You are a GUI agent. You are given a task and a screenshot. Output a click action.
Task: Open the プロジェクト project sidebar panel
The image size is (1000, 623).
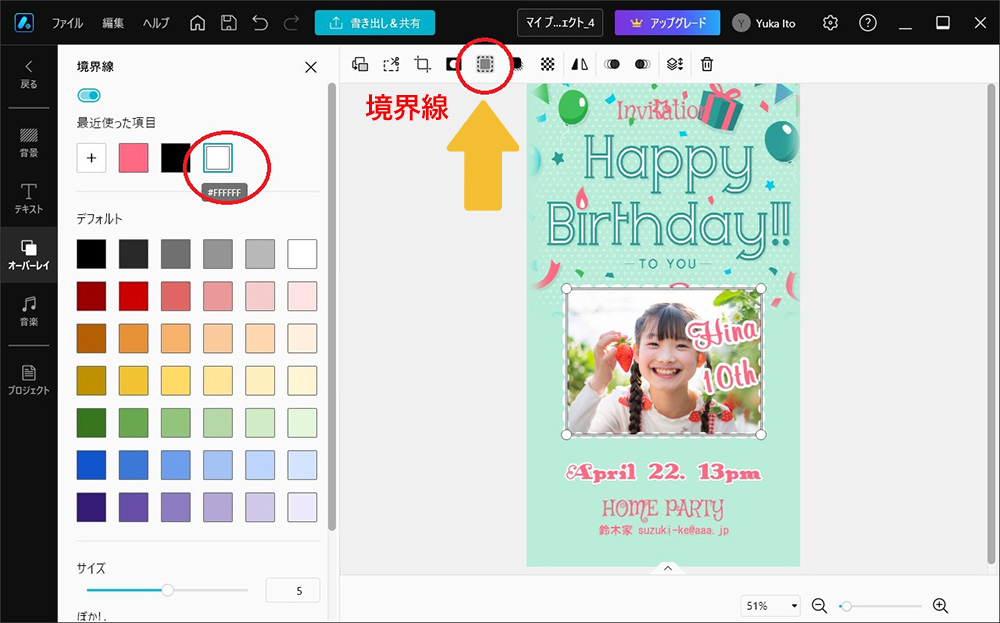click(29, 380)
